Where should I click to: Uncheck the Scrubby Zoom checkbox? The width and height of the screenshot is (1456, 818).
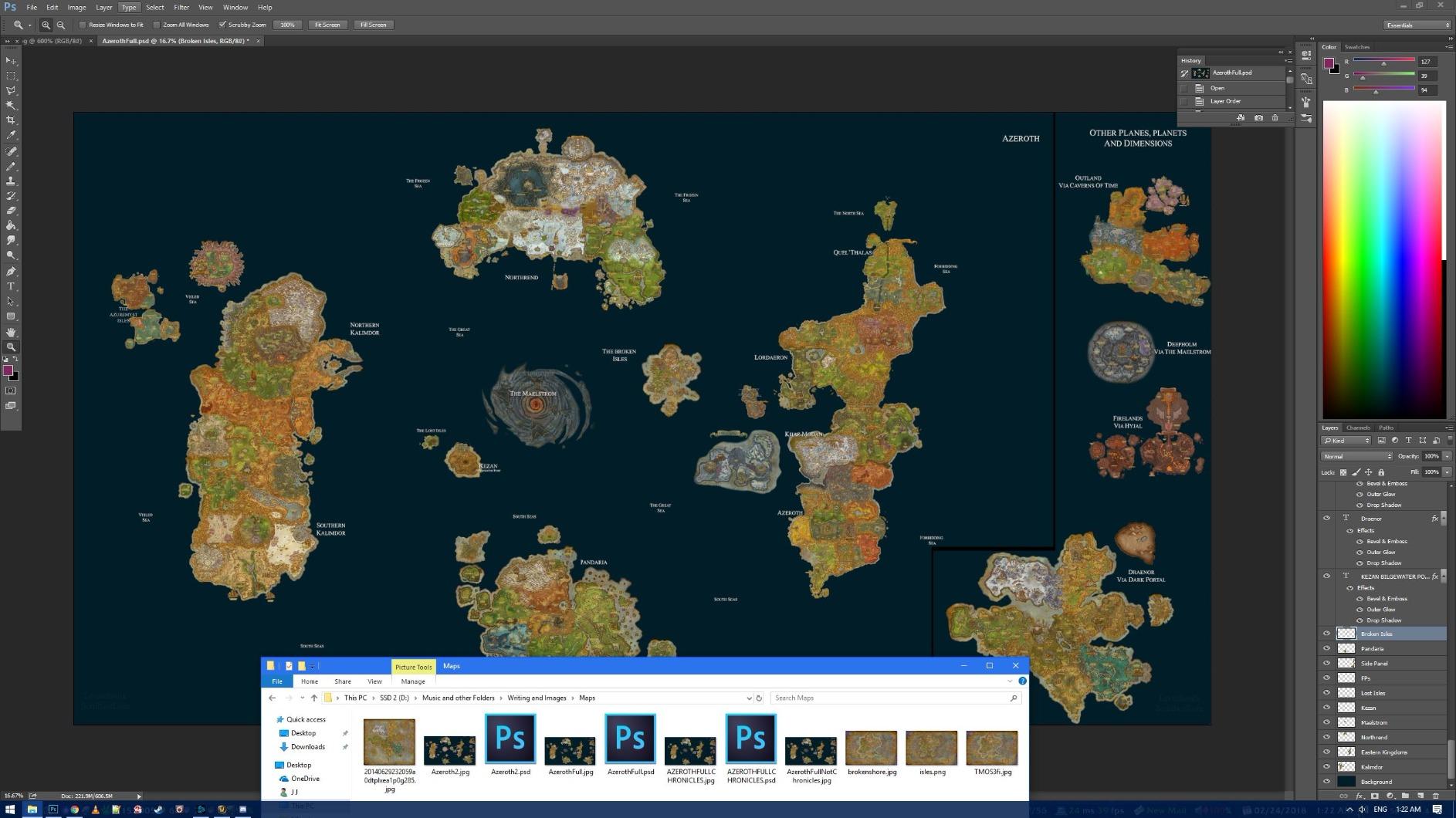tap(222, 25)
